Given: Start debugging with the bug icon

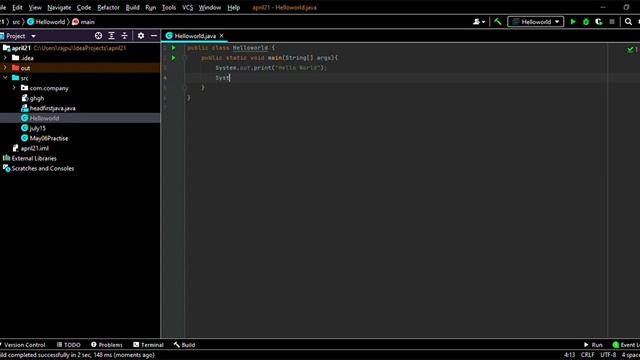Looking at the screenshot, I should point(586,22).
